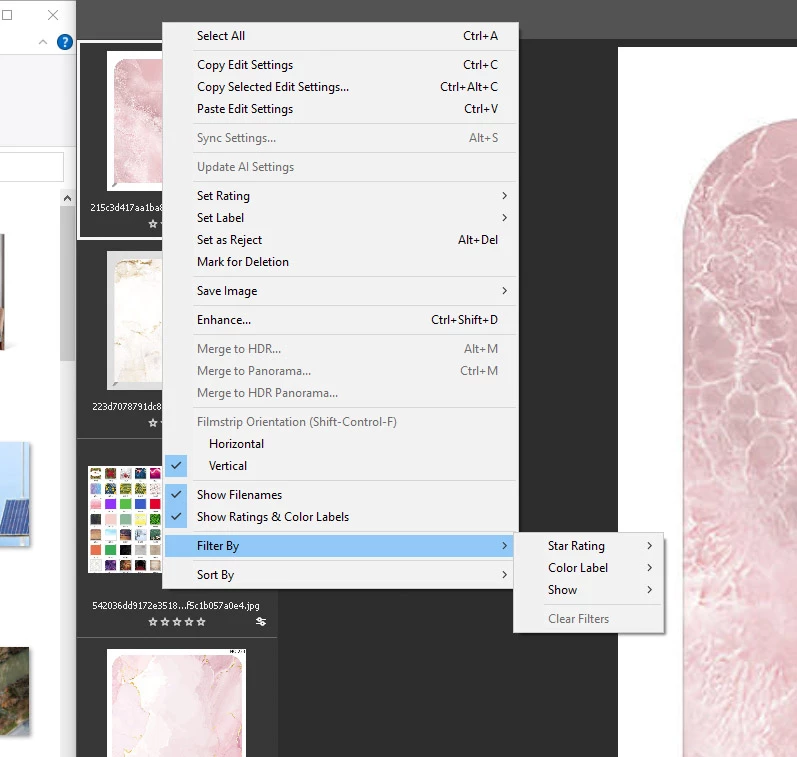Expand the Set Rating submenu

click(341, 196)
